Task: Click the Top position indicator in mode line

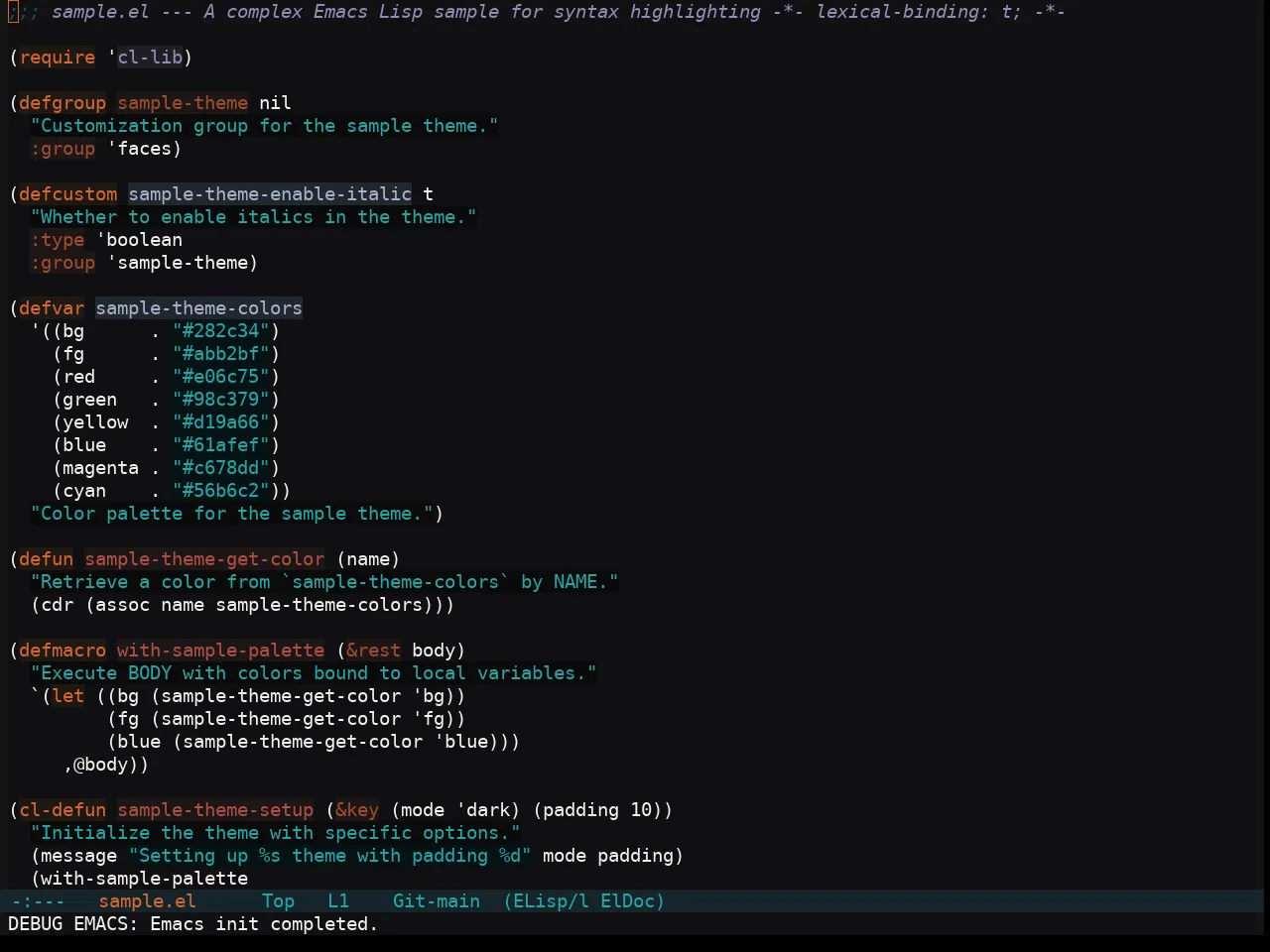Action: tap(278, 901)
